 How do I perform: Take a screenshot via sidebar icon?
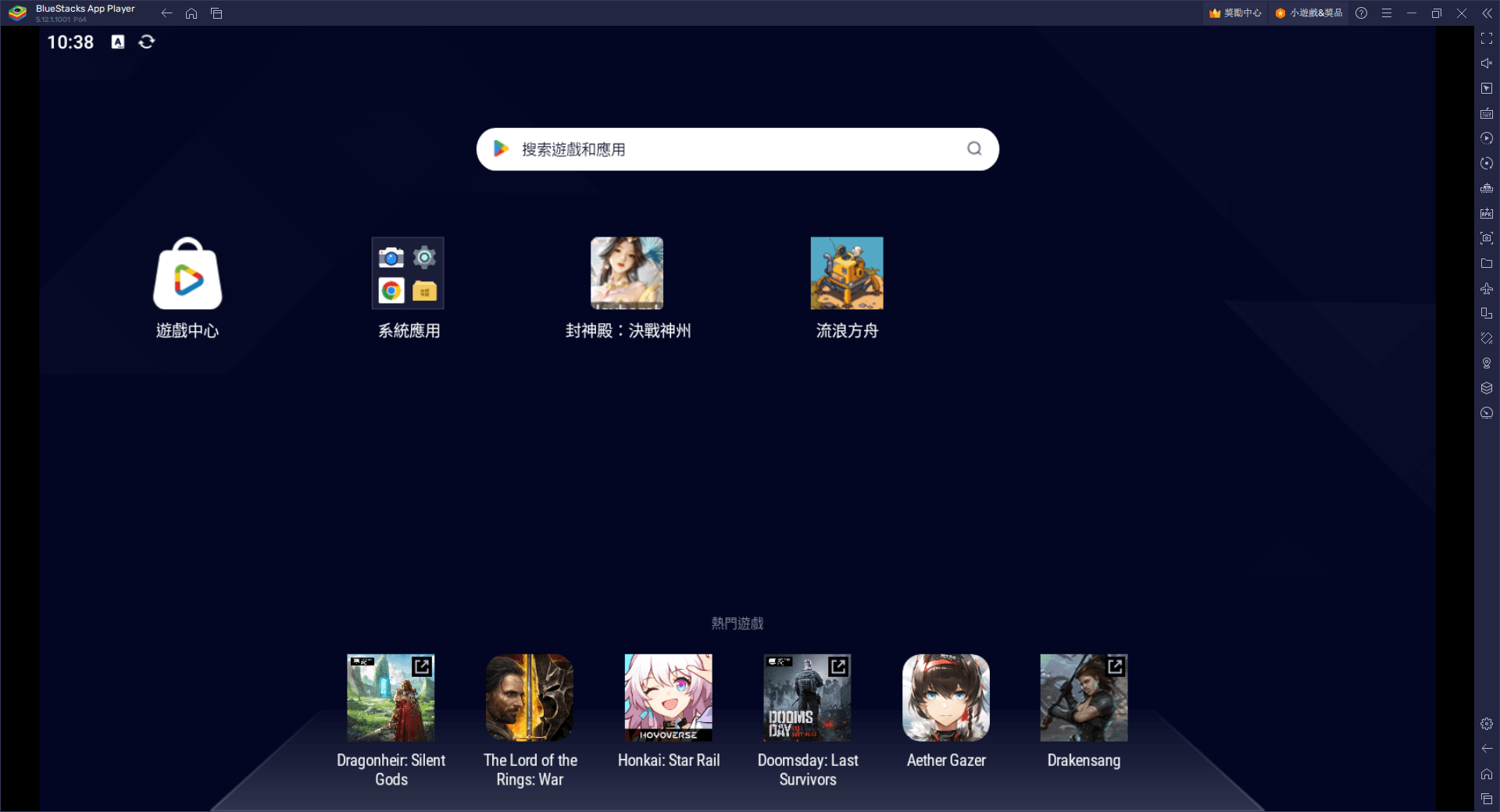click(1487, 238)
